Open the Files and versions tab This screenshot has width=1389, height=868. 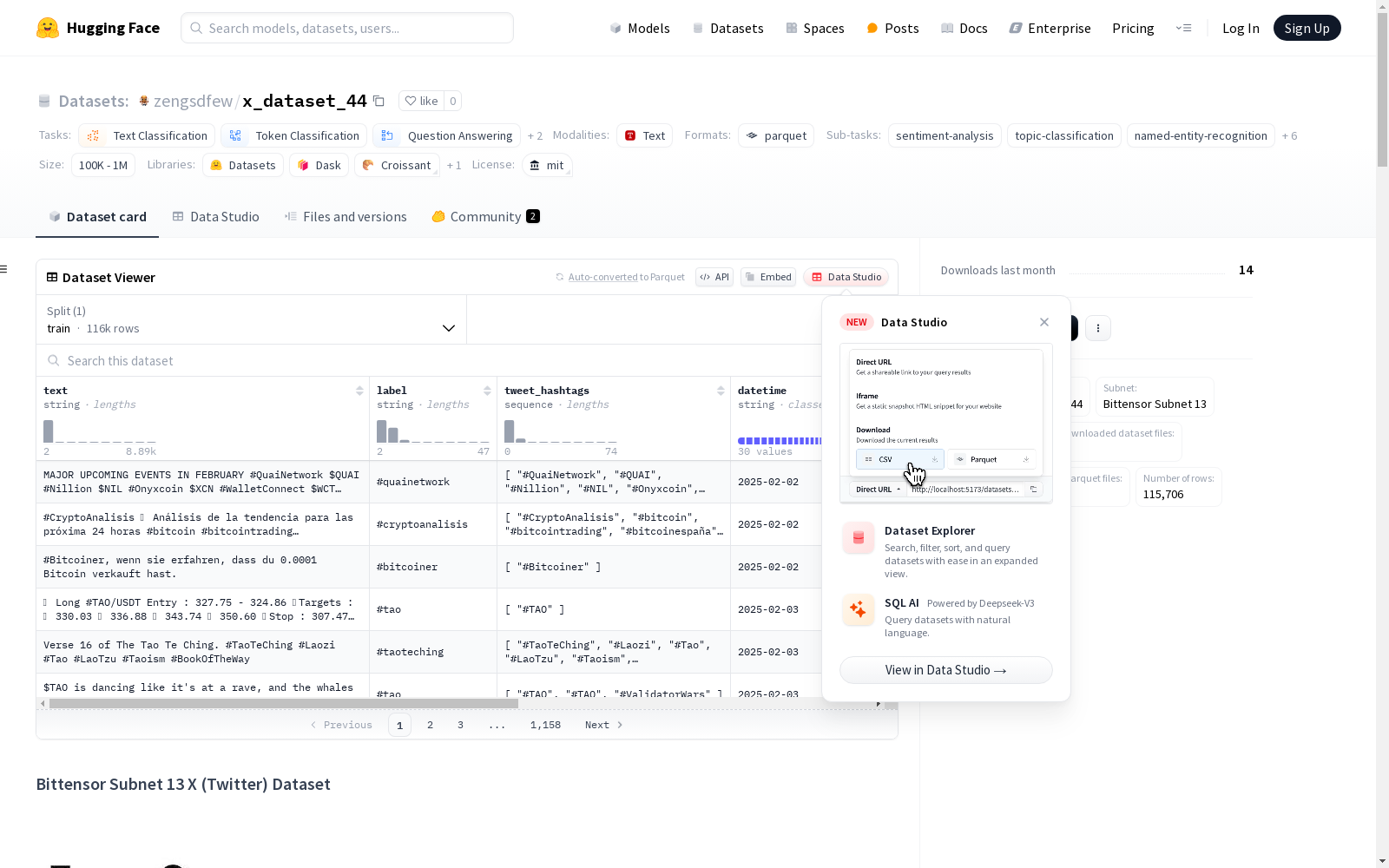(346, 216)
